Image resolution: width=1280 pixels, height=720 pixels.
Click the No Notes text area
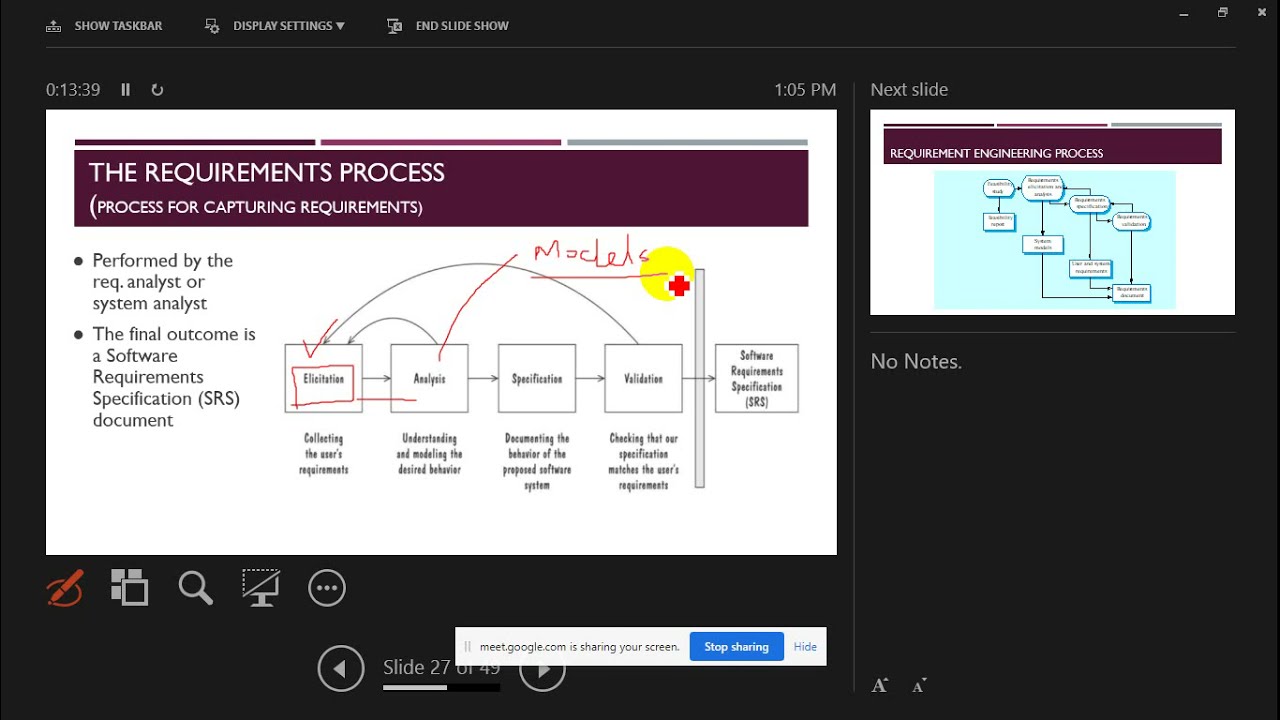tap(916, 362)
